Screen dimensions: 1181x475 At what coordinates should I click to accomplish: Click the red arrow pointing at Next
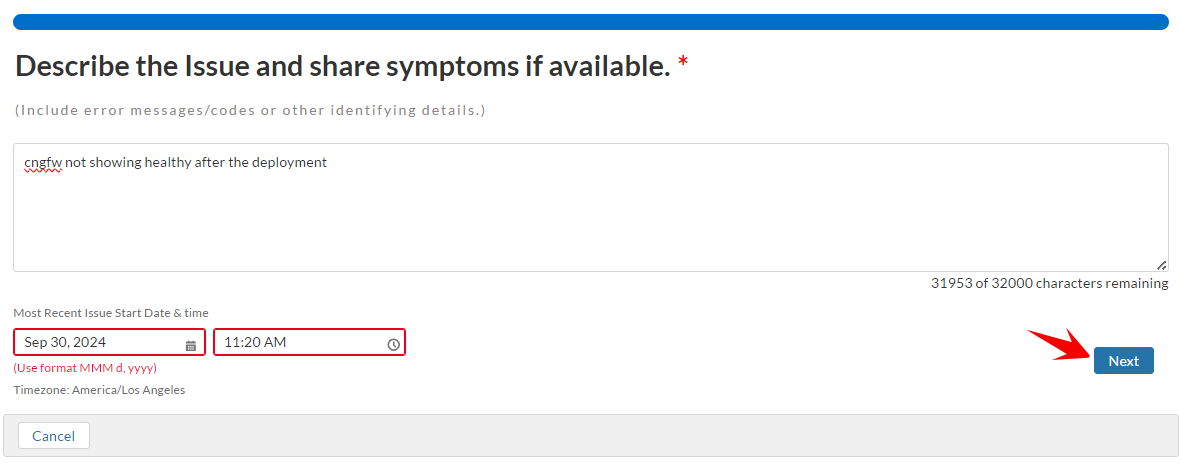tap(1062, 344)
